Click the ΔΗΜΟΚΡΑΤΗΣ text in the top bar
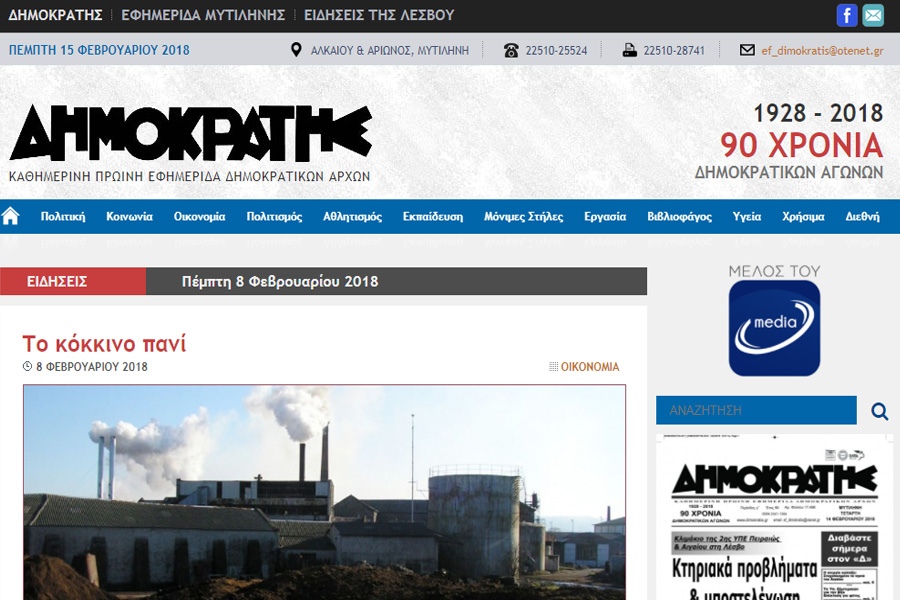Image resolution: width=900 pixels, height=600 pixels. pyautogui.click(x=55, y=15)
